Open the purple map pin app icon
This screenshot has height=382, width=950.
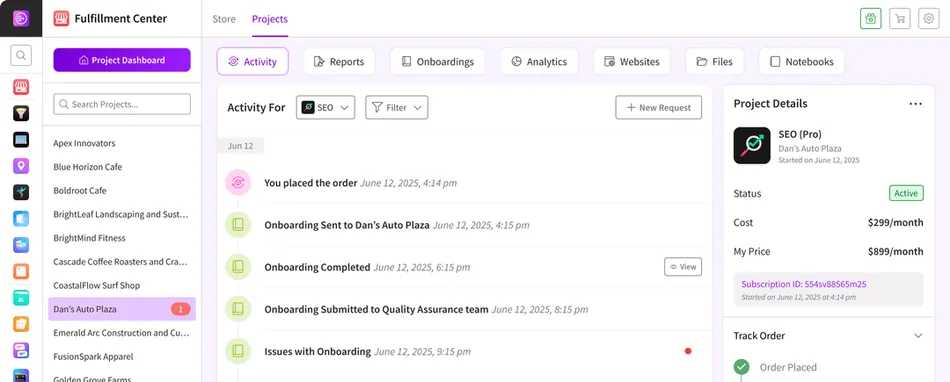(21, 166)
